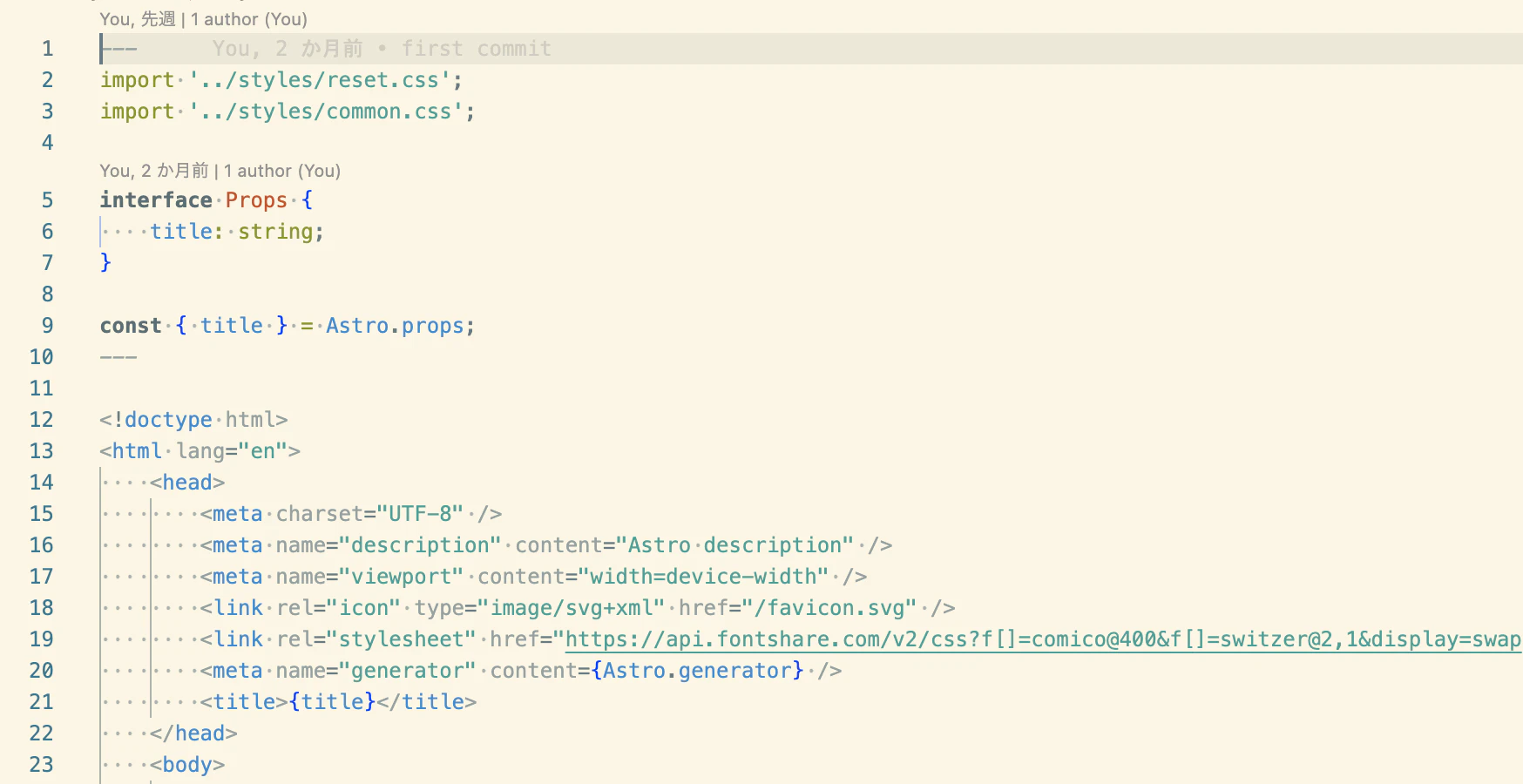Click the 'const' keyword on line 9
This screenshot has height=784, width=1523.
pyautogui.click(x=131, y=326)
